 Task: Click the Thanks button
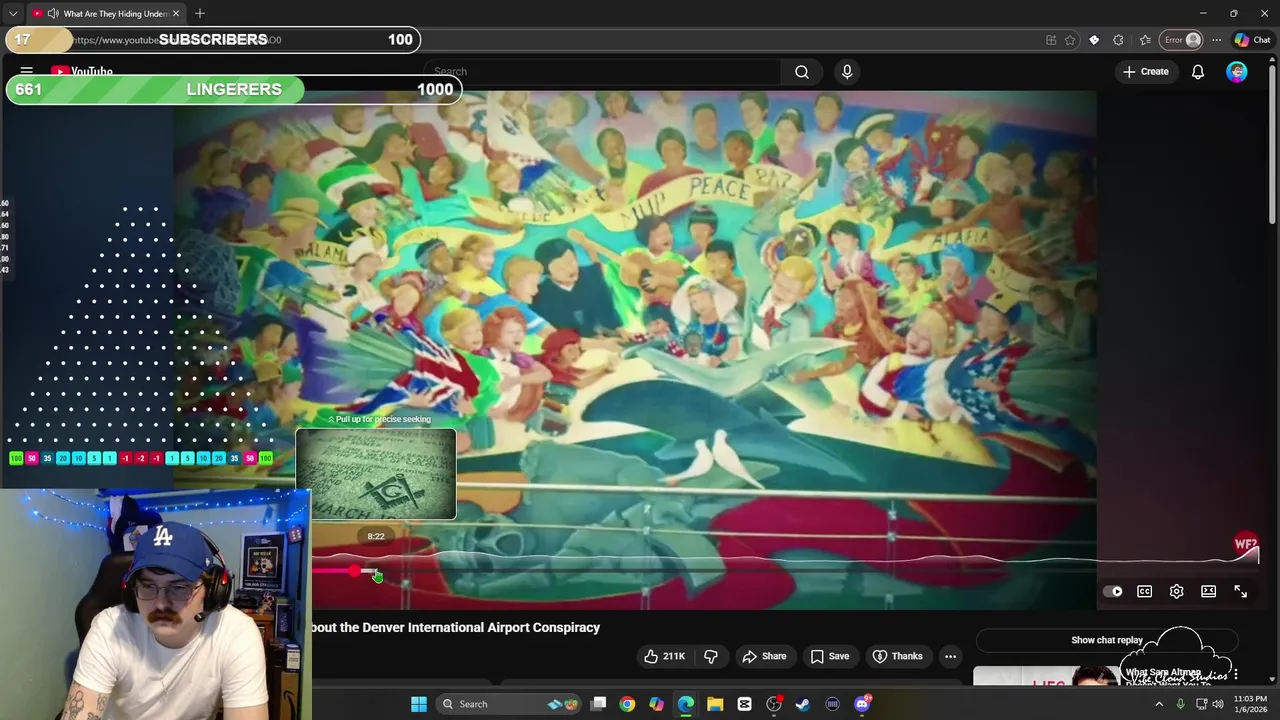pos(897,656)
